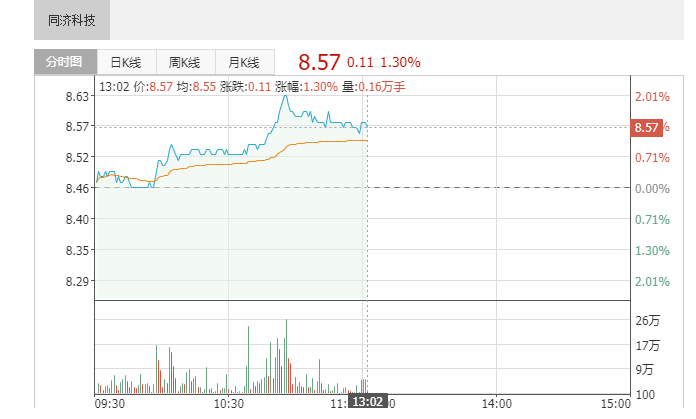Click the red 8.57 price tag on right axis

[x=646, y=128]
